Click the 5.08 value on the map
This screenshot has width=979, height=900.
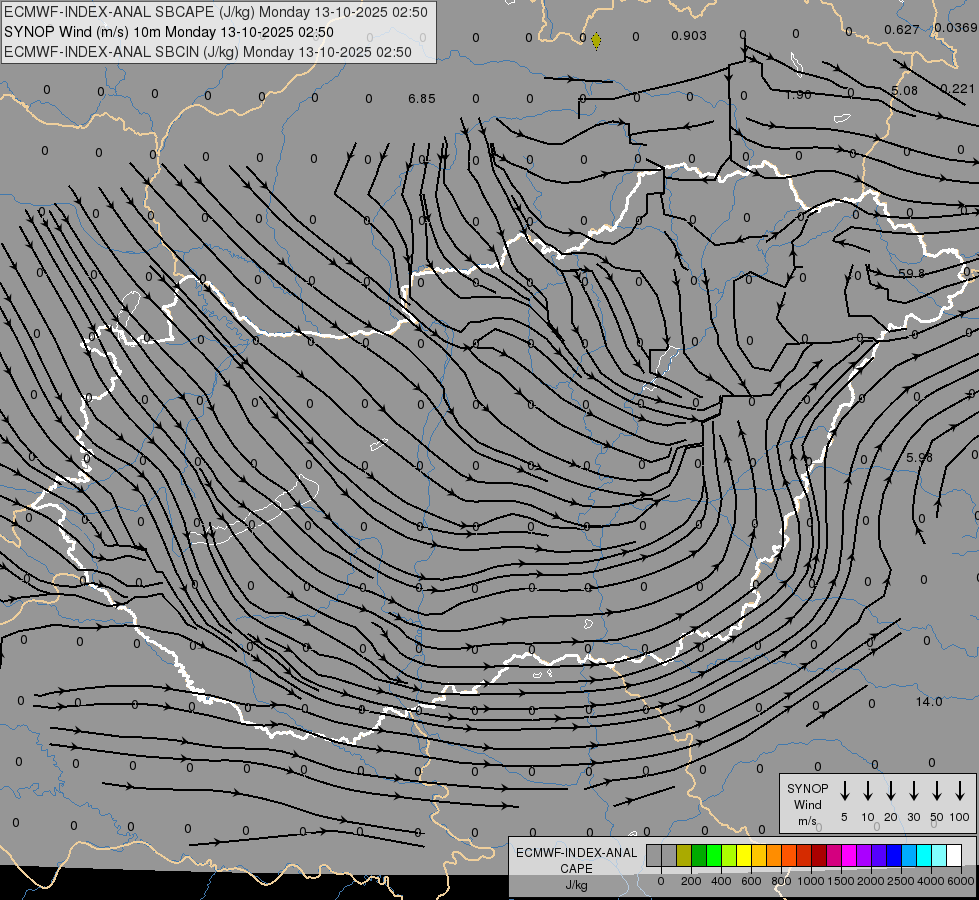click(x=904, y=91)
